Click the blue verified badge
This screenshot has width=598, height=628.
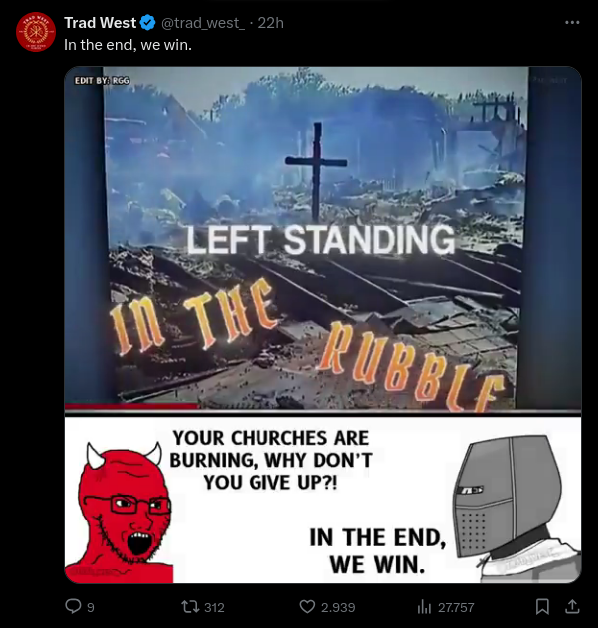tap(148, 23)
